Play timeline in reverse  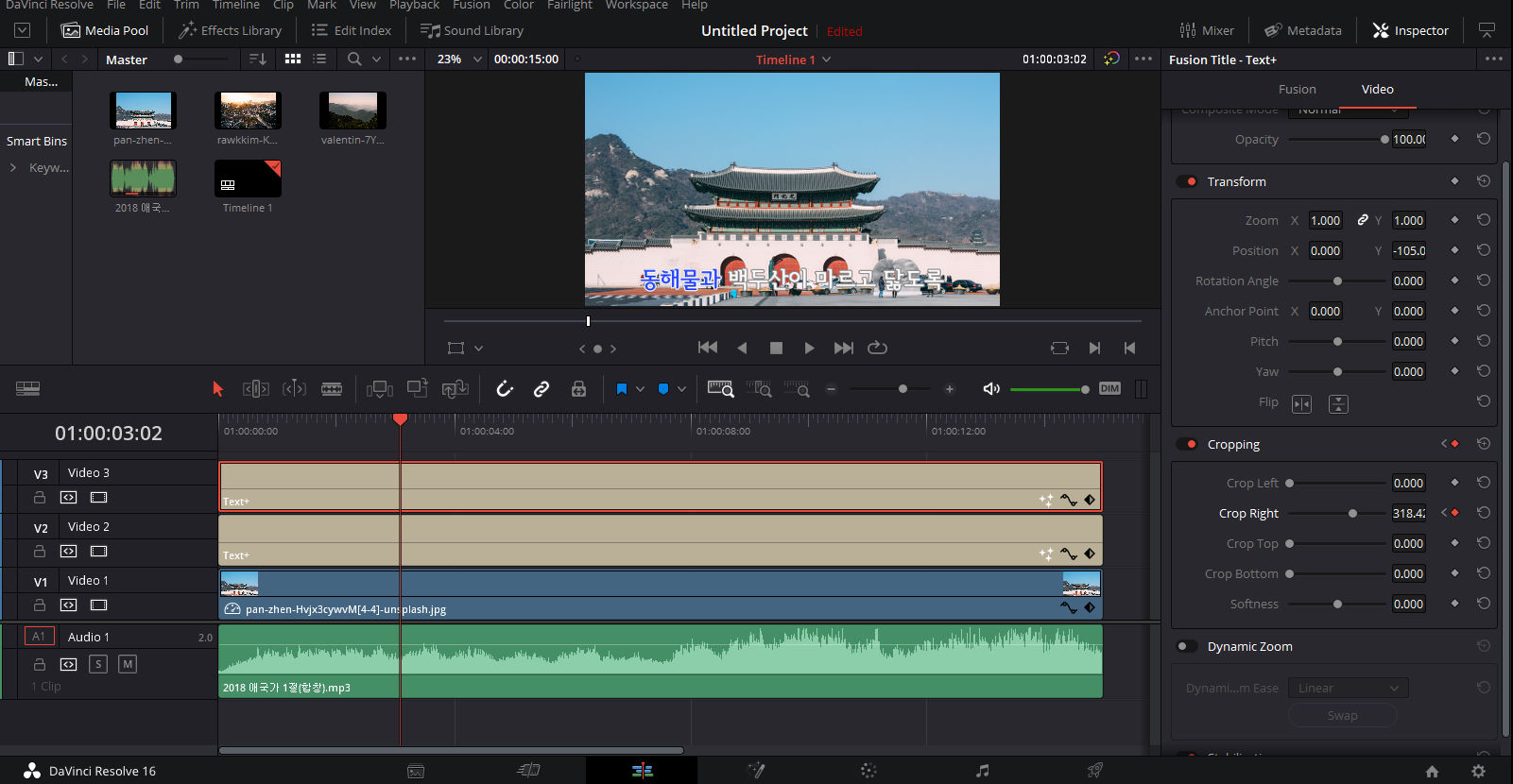(x=742, y=348)
